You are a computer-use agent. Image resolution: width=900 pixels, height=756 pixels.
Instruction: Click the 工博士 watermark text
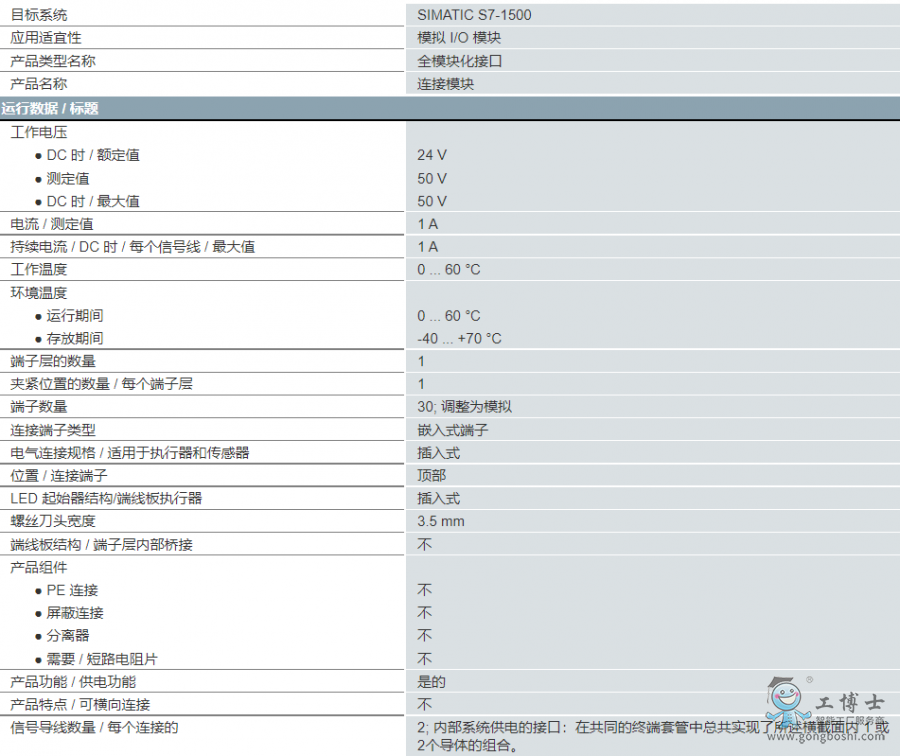849,703
